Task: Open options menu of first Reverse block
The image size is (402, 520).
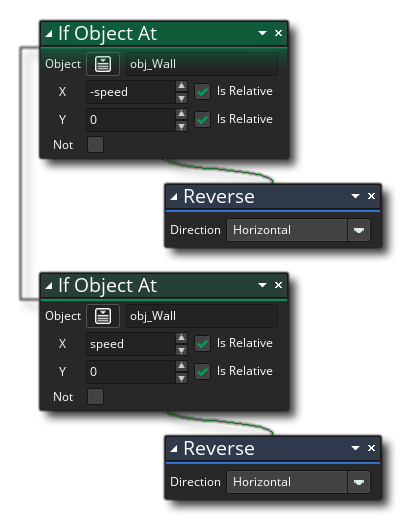Action: coord(355,196)
